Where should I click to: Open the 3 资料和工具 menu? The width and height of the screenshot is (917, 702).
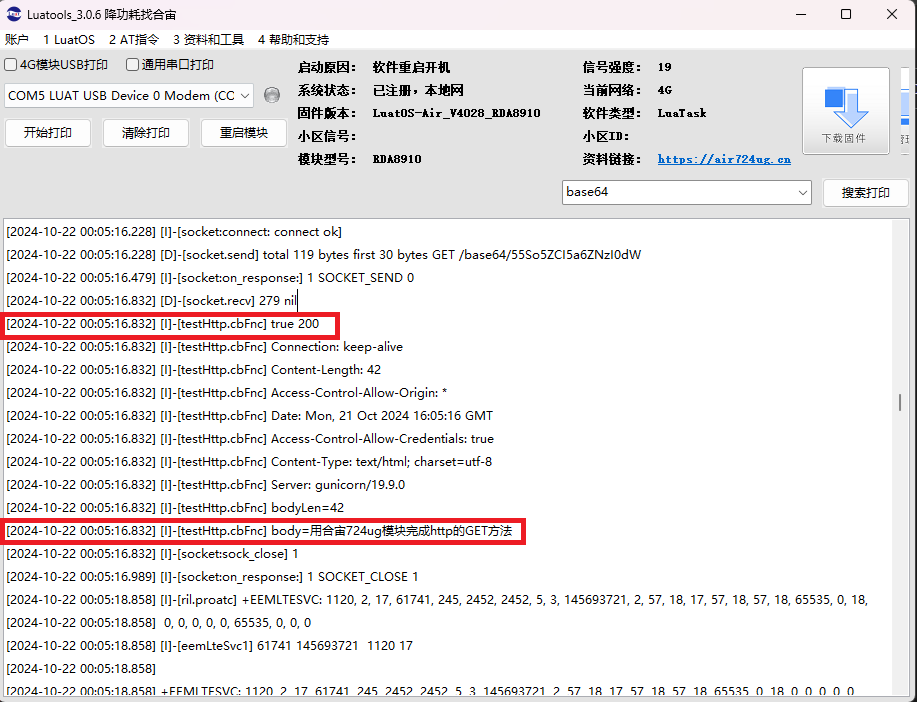pyautogui.click(x=208, y=40)
